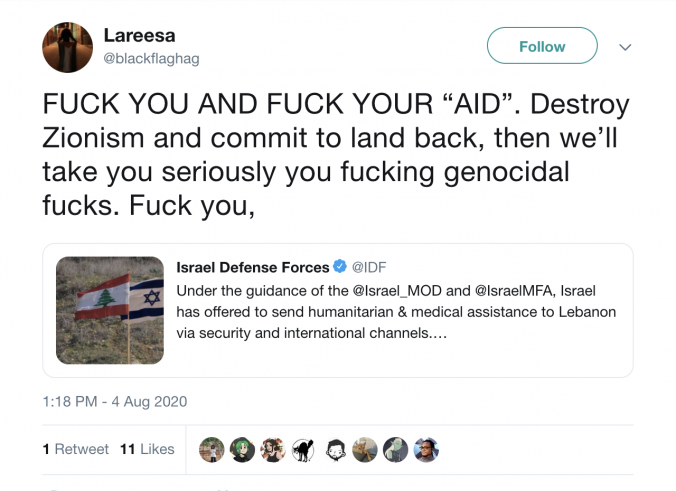Screen dimensions: 676x491
Task: Open the Israel Defense Forces account name
Action: pos(252,267)
